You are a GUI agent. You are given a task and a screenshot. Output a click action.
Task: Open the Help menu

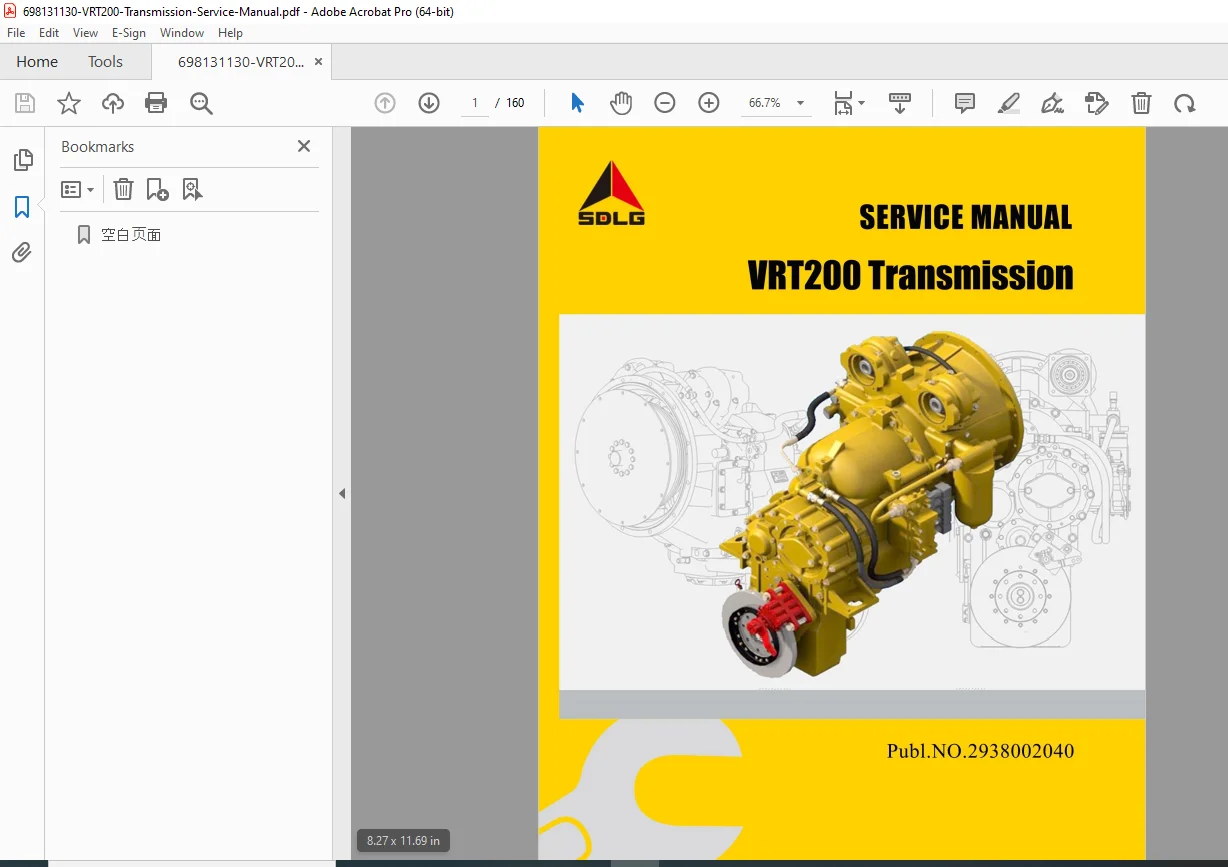[x=230, y=33]
